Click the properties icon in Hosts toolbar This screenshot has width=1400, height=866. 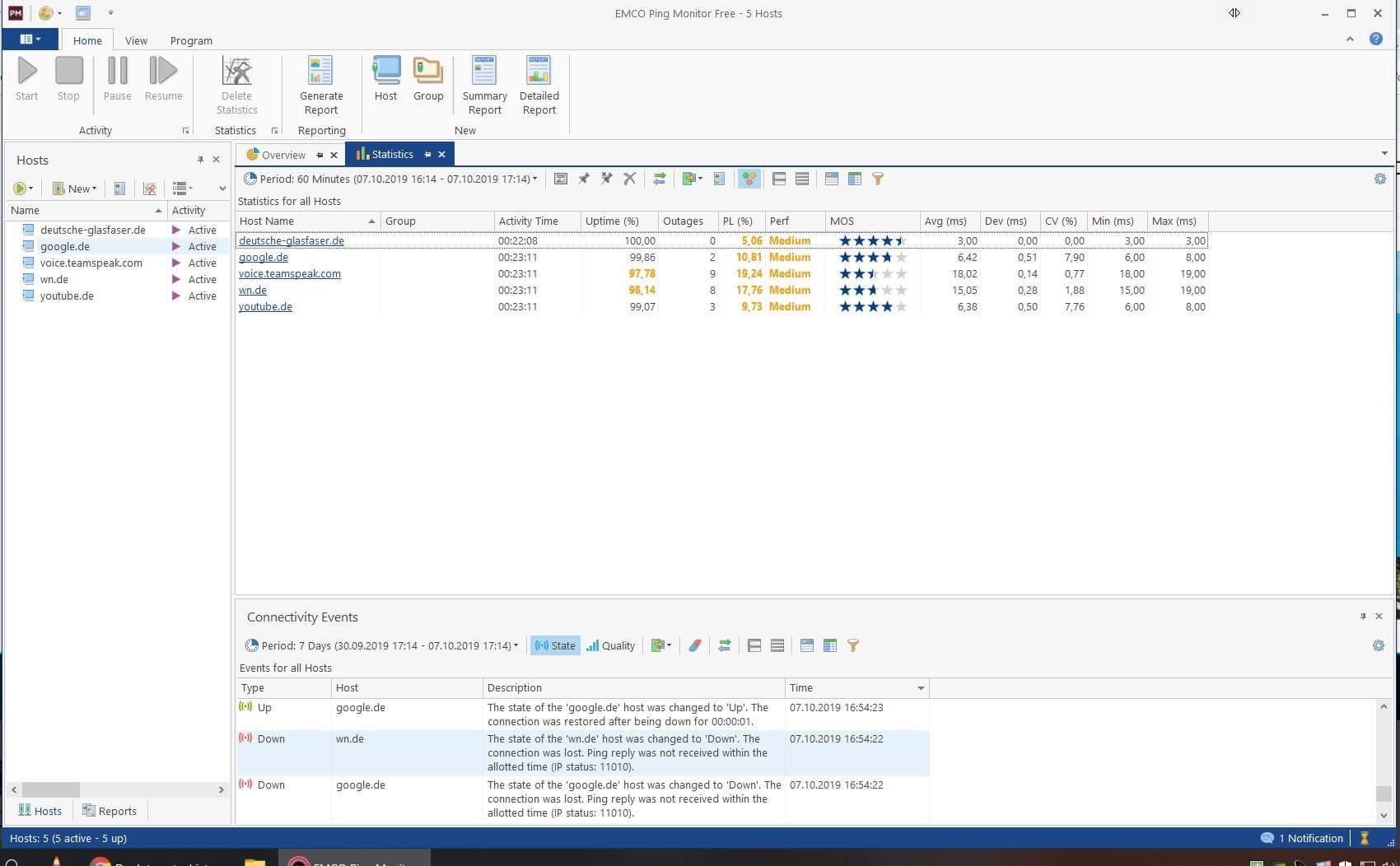(119, 189)
